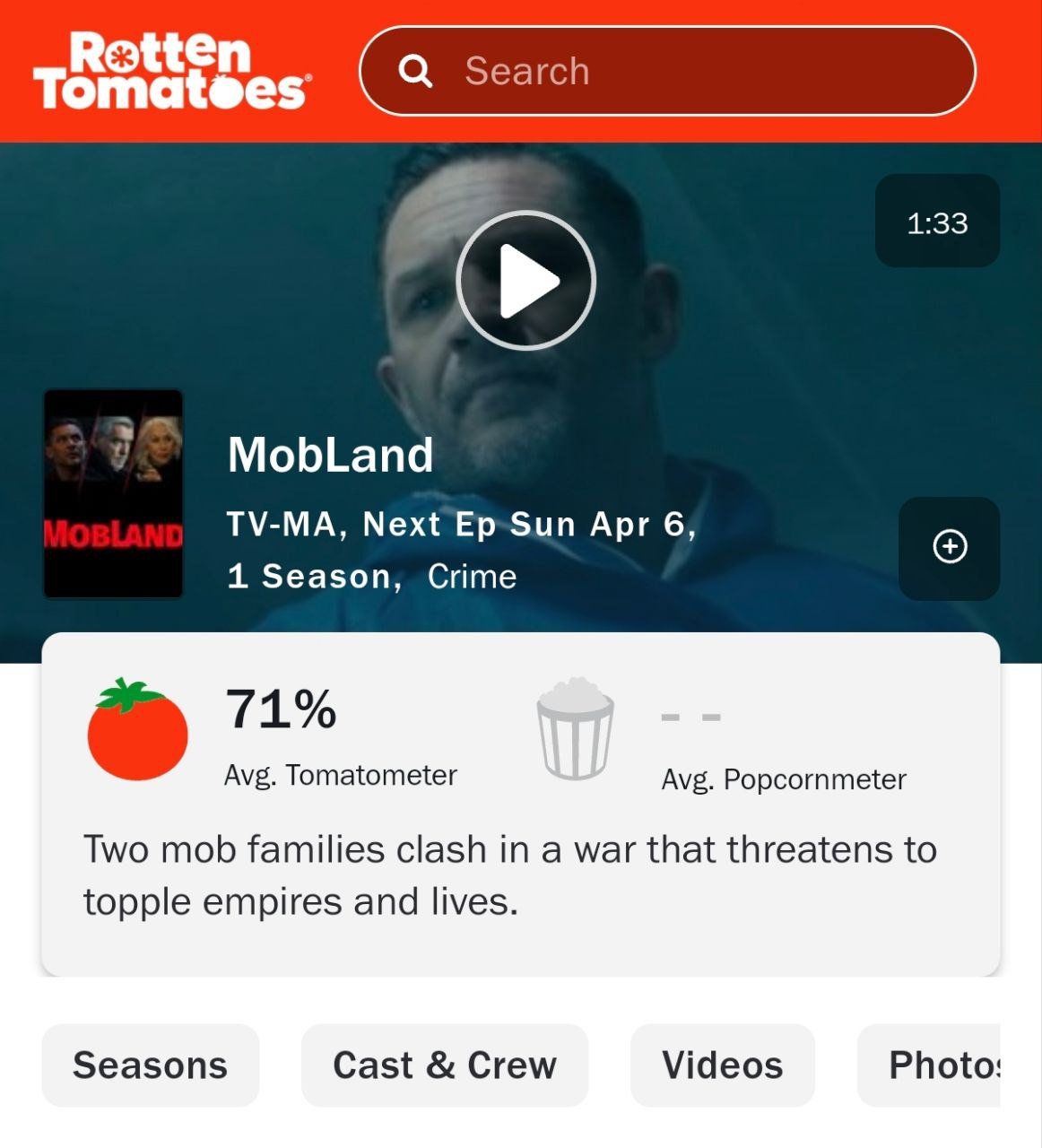
Task: Jump to the Cast & Crew section
Action: pos(445,1065)
